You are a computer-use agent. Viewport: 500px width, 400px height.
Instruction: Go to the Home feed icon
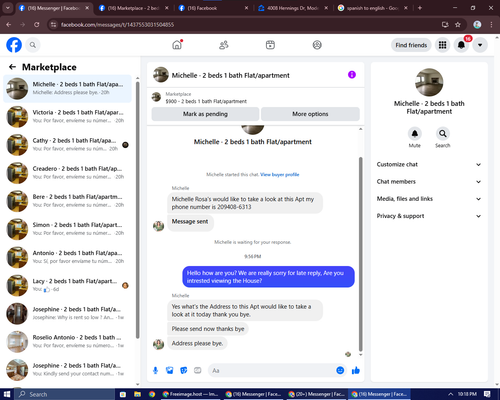(177, 45)
